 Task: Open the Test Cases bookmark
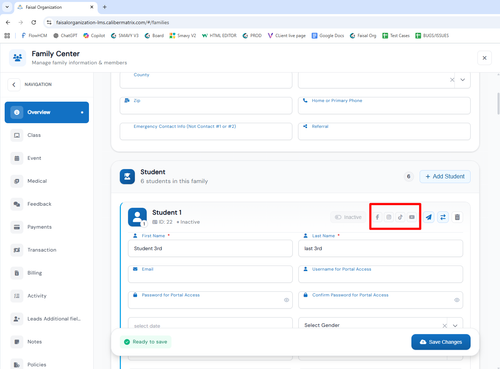396,36
